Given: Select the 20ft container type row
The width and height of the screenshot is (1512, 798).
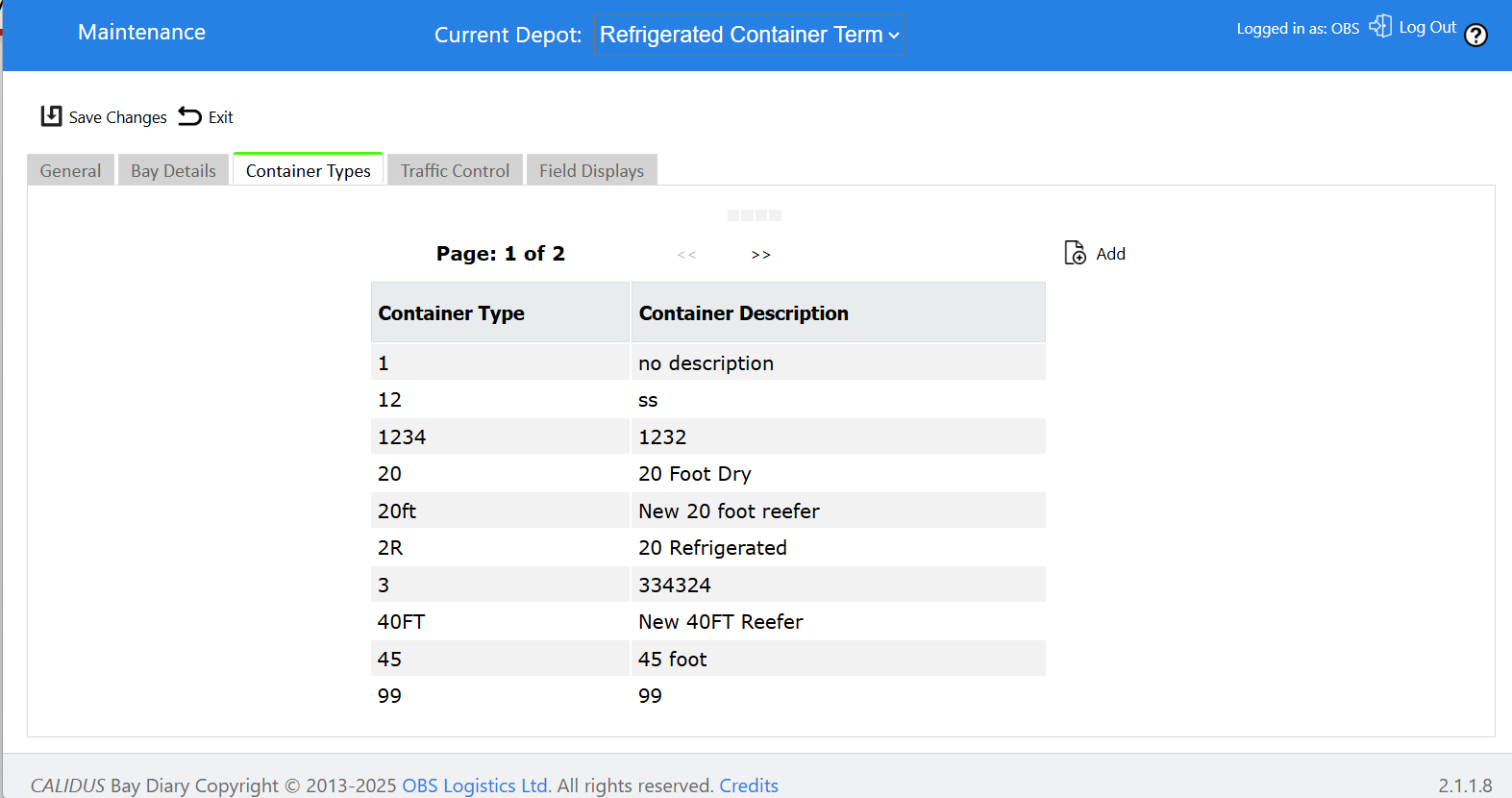Looking at the screenshot, I should 708,511.
